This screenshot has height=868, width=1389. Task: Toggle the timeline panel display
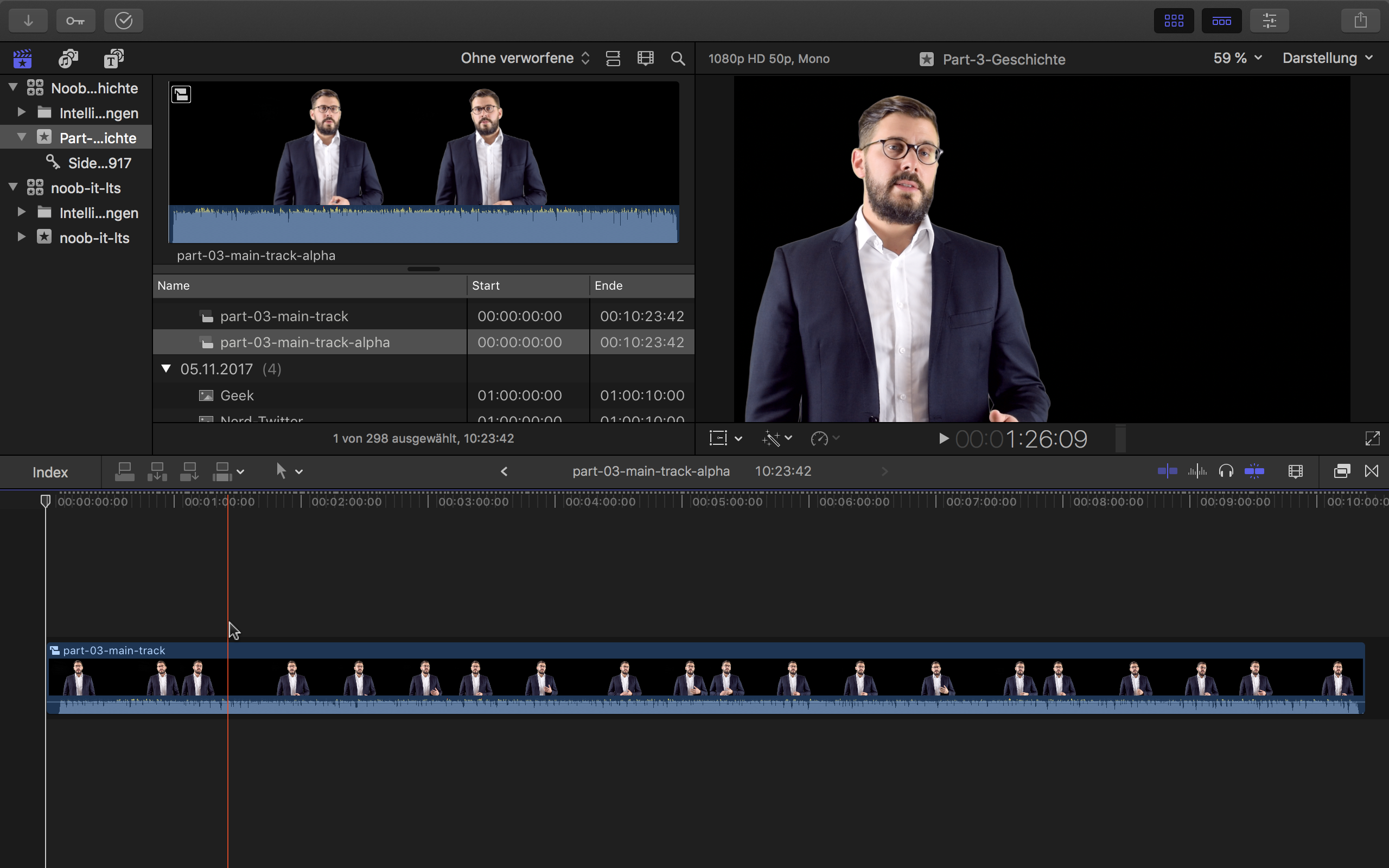[1221, 21]
